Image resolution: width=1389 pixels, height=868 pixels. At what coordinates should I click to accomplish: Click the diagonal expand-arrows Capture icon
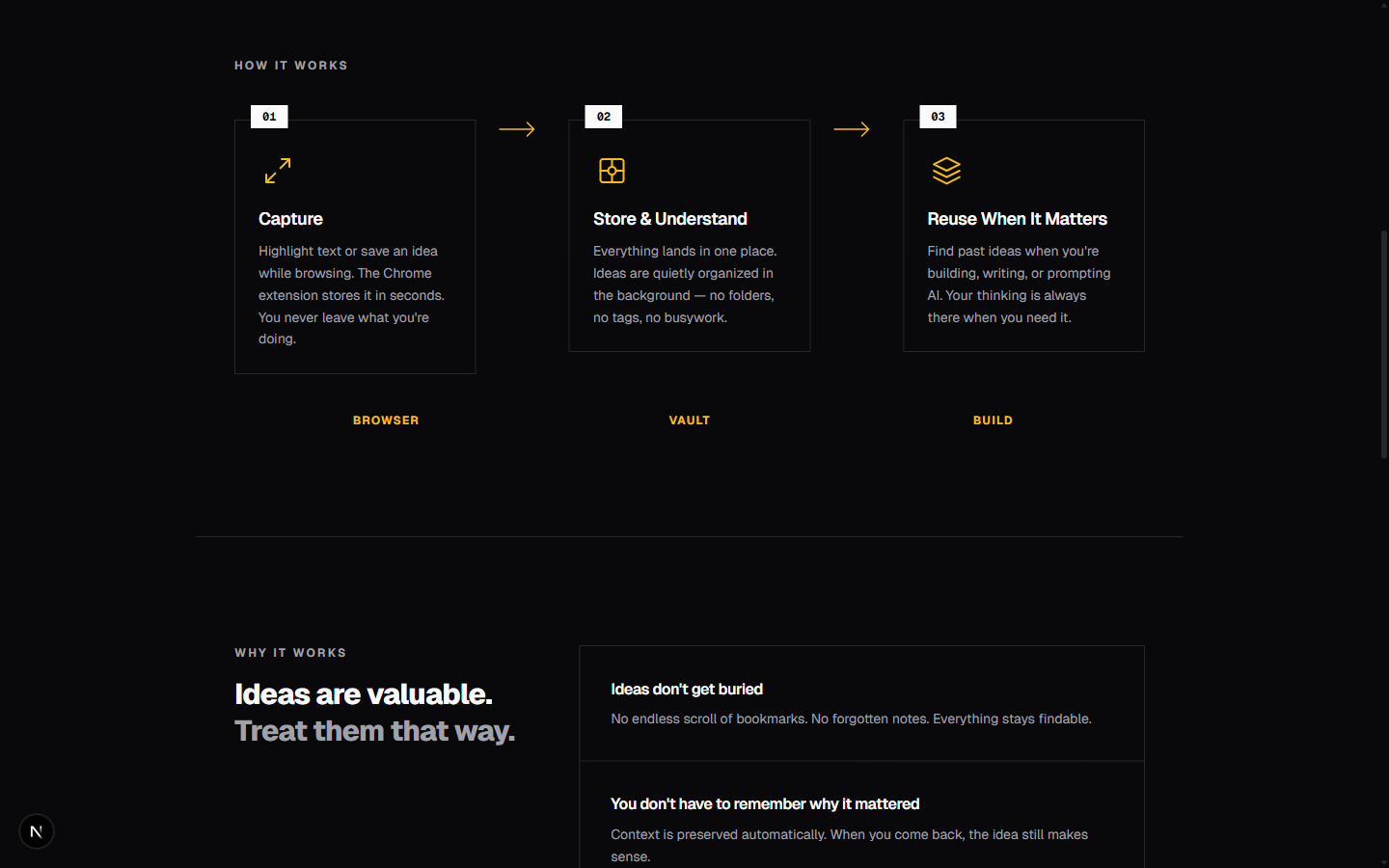(x=277, y=171)
